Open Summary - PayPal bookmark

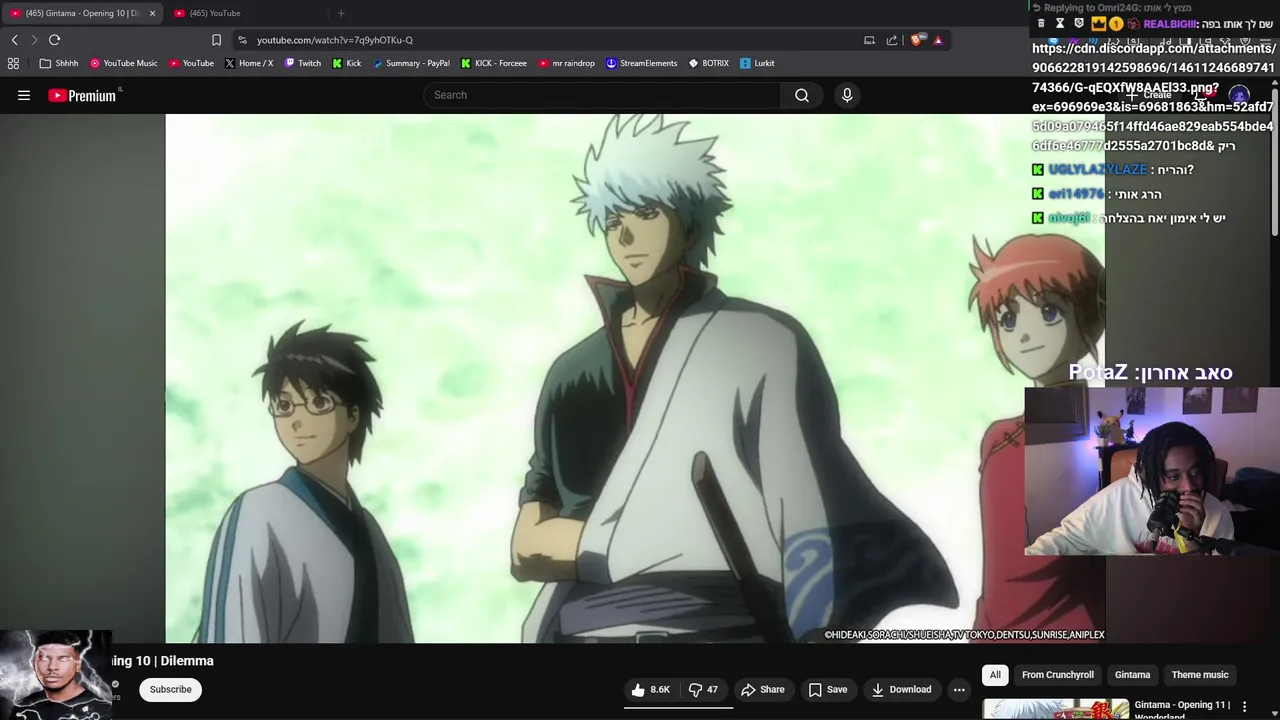pyautogui.click(x=411, y=63)
